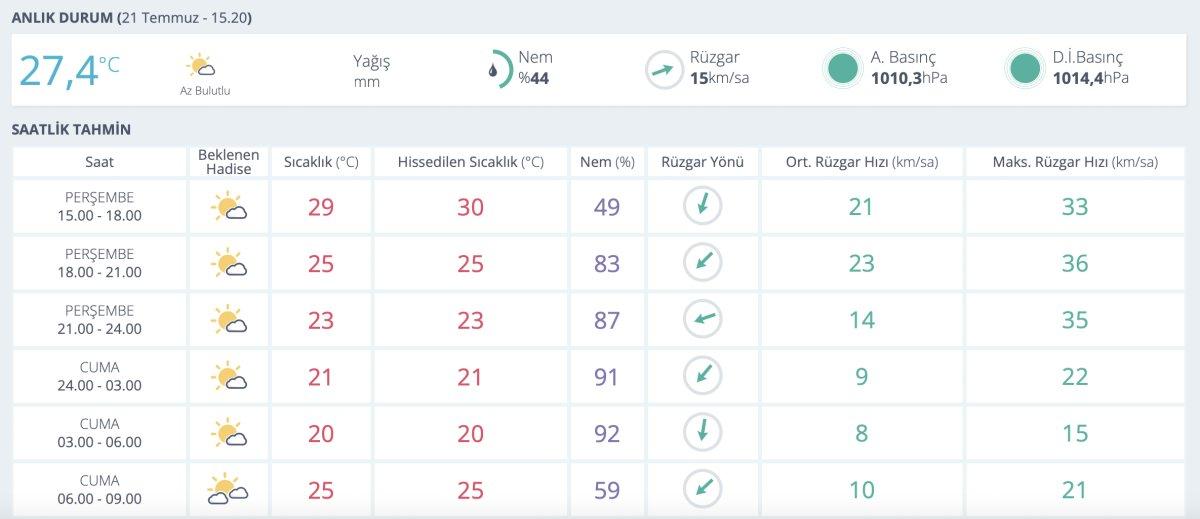Click the Hissedilen Sıcaklık (°C) column header
Screen dimensions: 1200x519
[x=470, y=162]
